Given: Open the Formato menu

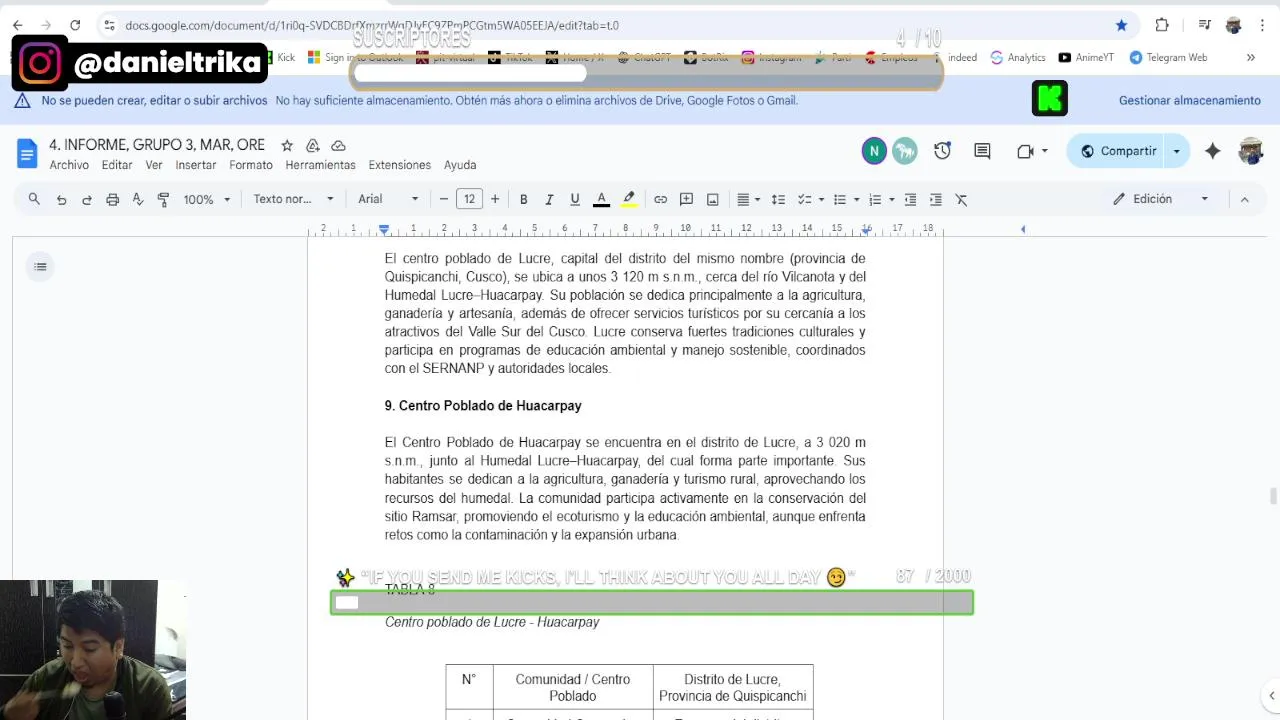Looking at the screenshot, I should [x=251, y=165].
